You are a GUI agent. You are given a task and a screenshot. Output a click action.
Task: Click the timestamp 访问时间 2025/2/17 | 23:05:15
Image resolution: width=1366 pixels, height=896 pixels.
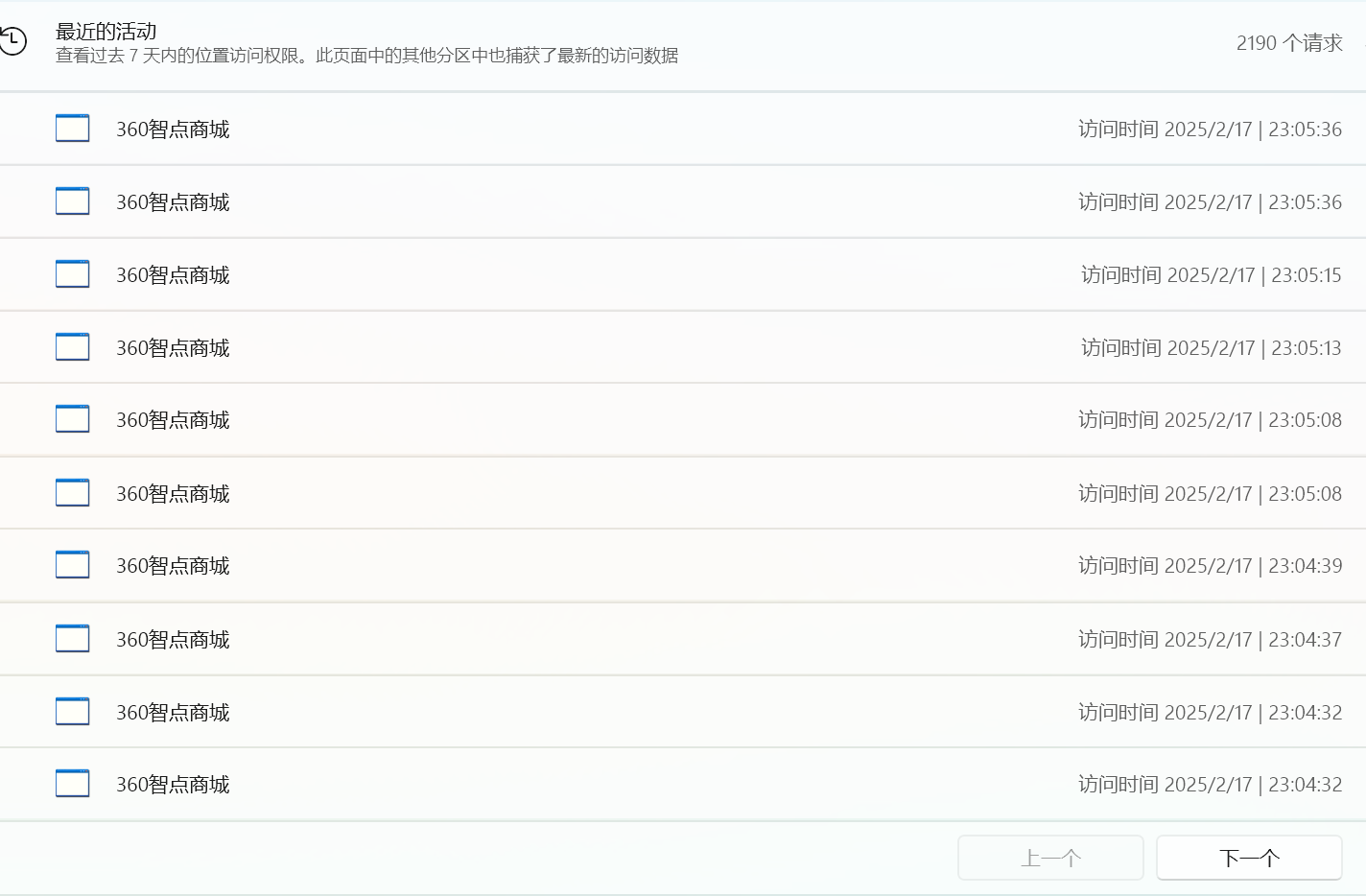point(1212,275)
